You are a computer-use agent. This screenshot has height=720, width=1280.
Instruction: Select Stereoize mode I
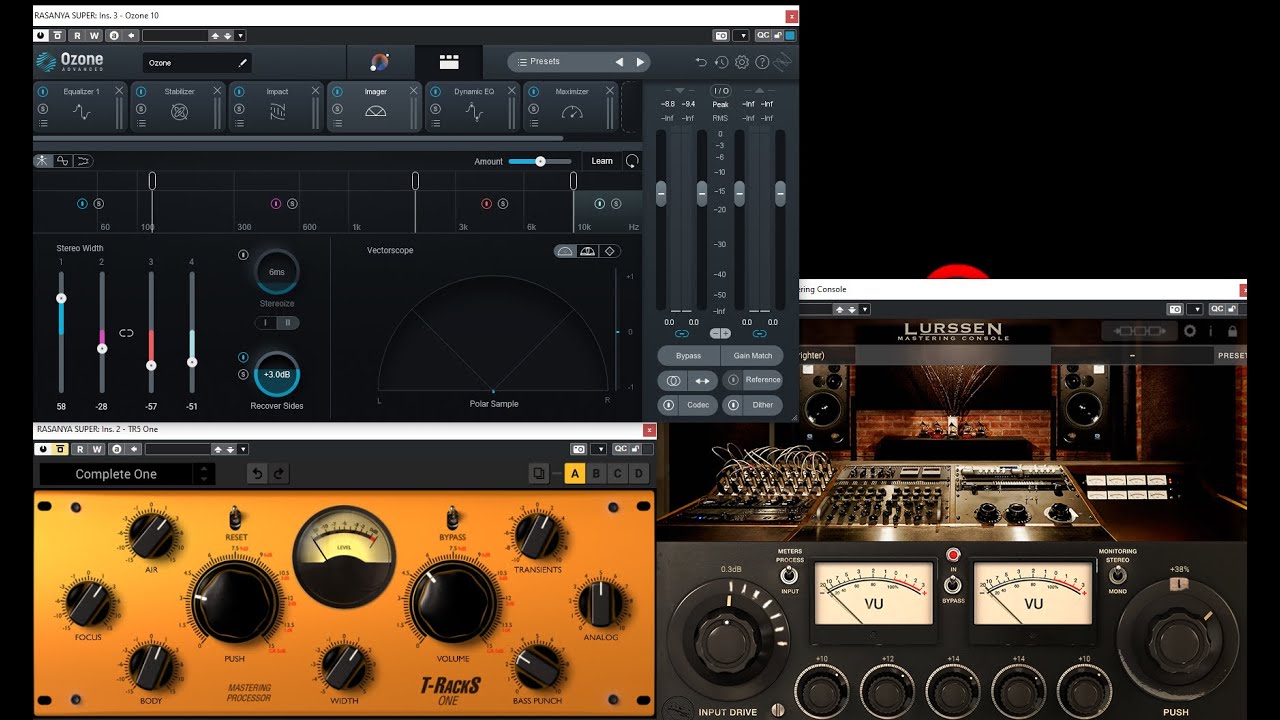pos(266,323)
